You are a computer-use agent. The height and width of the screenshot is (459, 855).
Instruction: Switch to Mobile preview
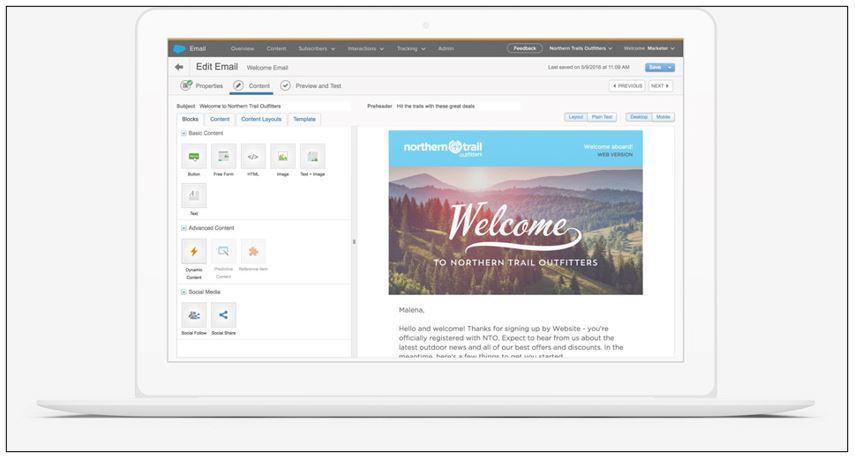(x=663, y=117)
